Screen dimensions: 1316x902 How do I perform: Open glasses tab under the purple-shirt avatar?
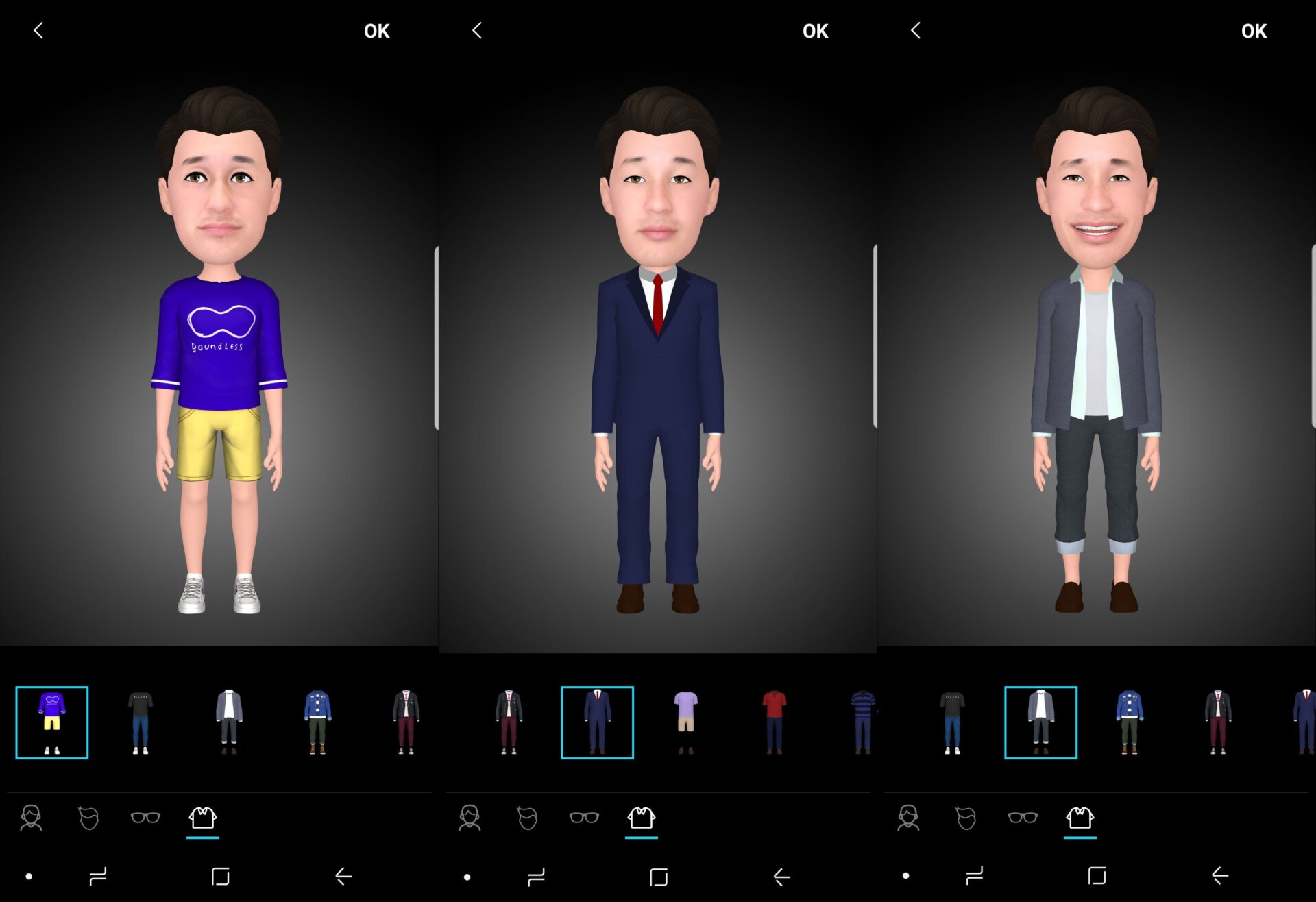[x=145, y=817]
